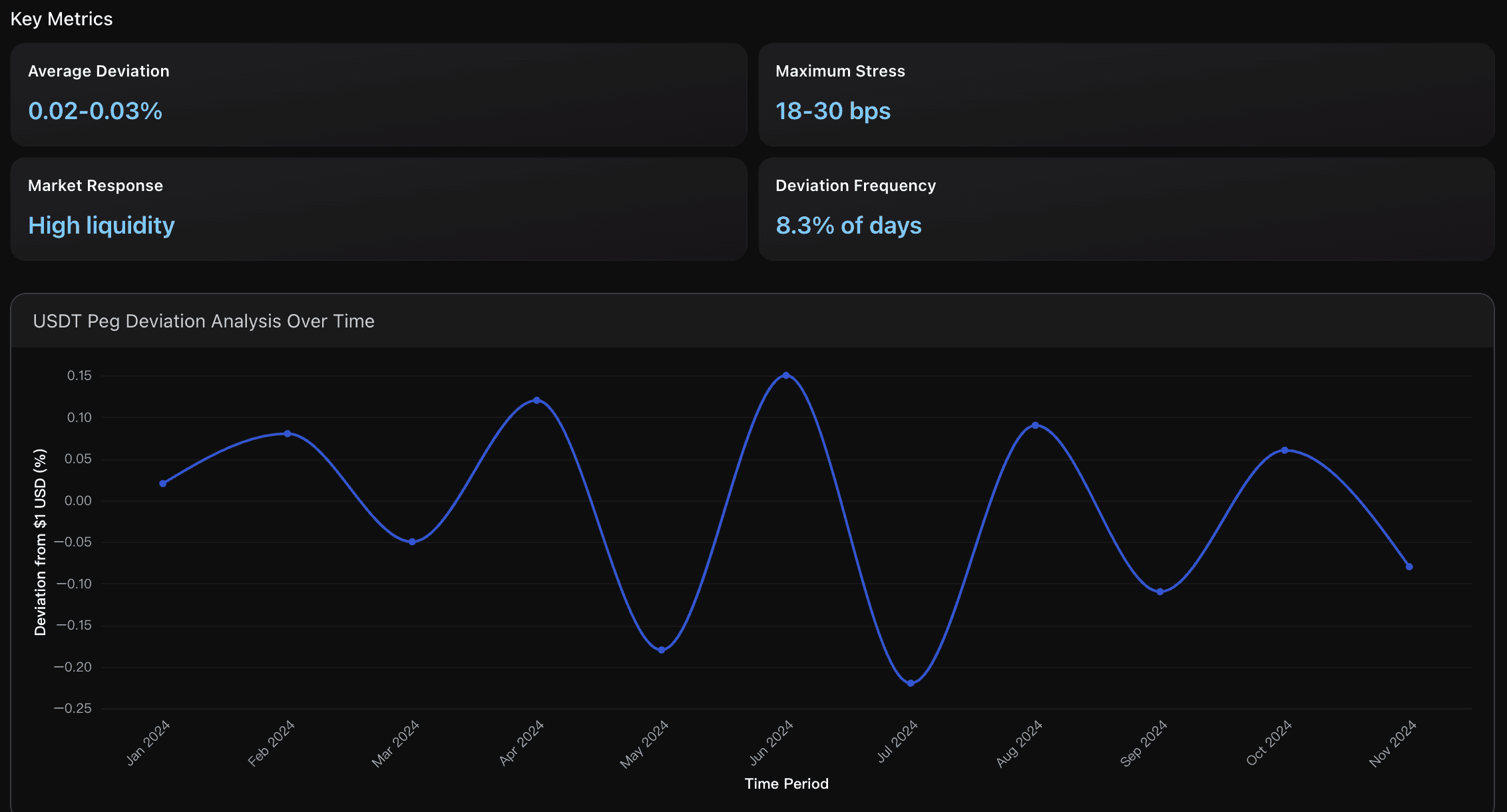The height and width of the screenshot is (812, 1507).
Task: Click the −0.20 y-axis tick label
Action: [73, 667]
